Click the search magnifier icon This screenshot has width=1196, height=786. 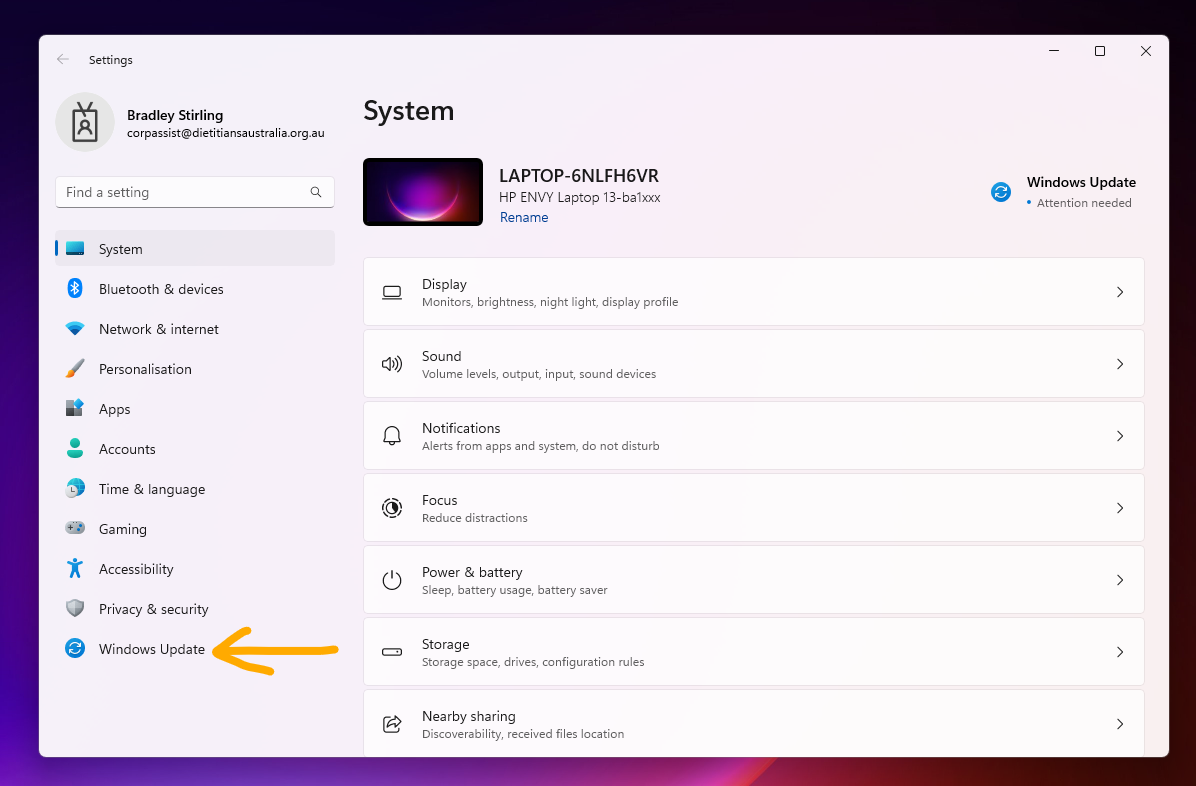tap(316, 192)
